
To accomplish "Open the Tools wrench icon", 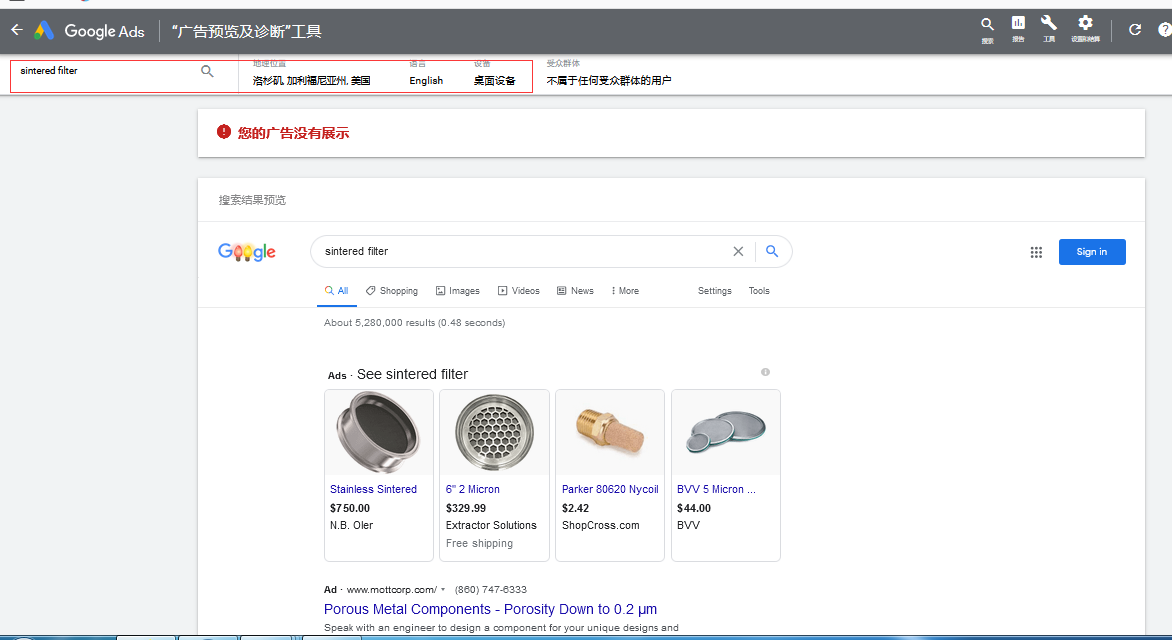I will (1049, 24).
